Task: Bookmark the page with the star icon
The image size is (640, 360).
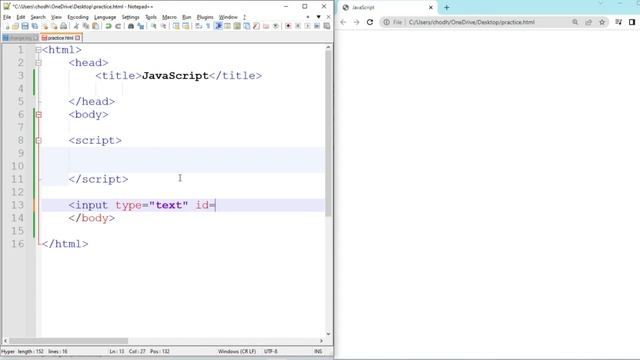Action: point(602,22)
